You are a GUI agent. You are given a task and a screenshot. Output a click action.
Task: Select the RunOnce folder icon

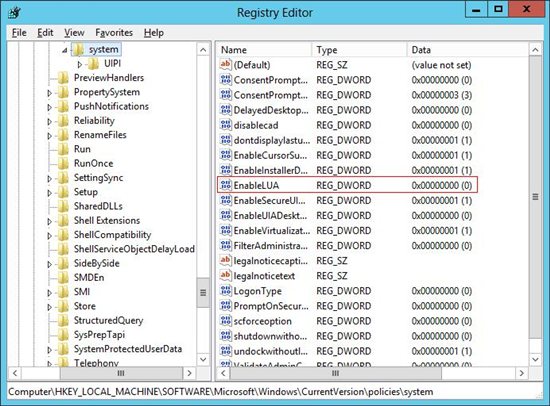point(63,163)
